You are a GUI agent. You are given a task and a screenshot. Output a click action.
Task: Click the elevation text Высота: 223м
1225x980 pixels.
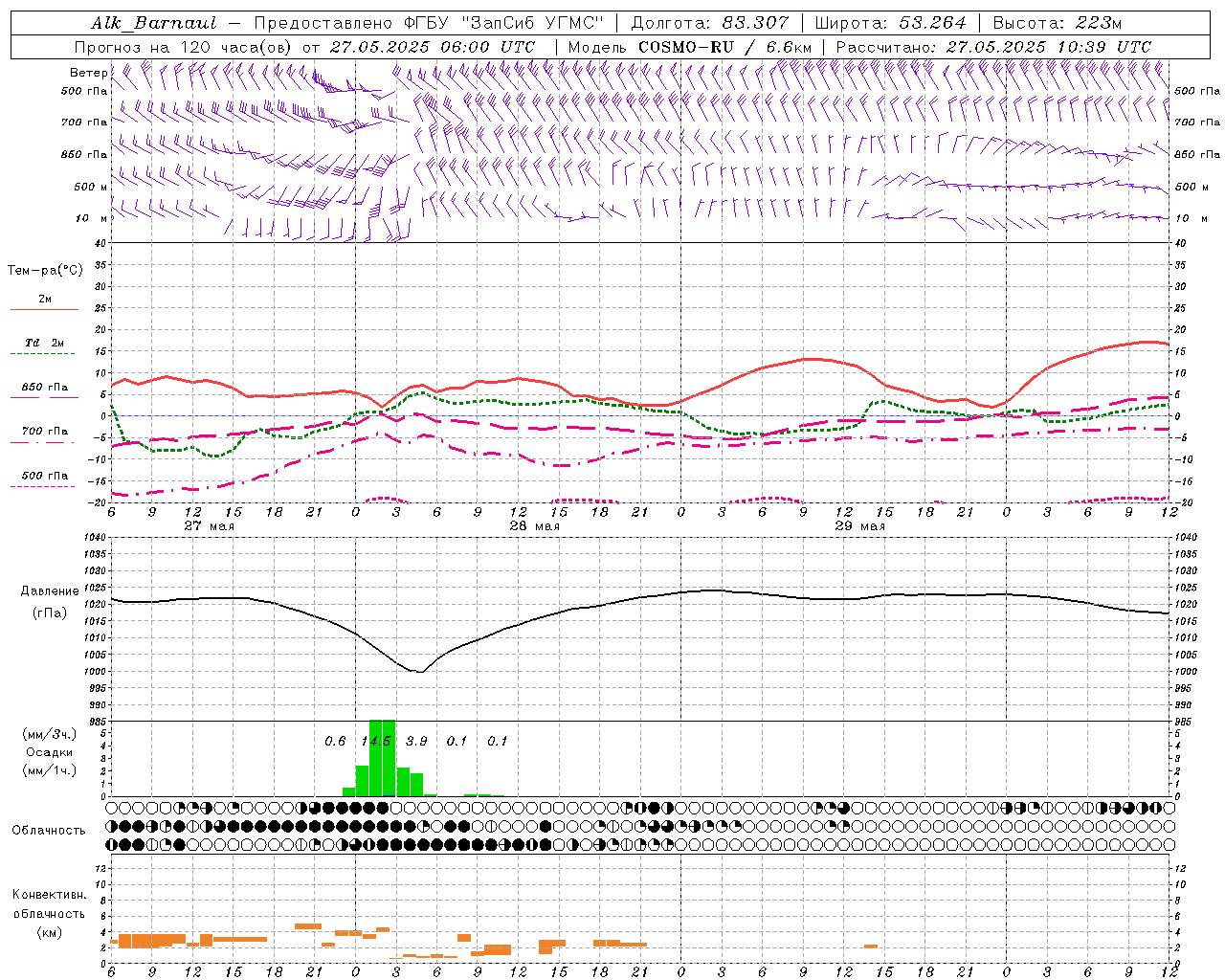pyautogui.click(x=1057, y=23)
